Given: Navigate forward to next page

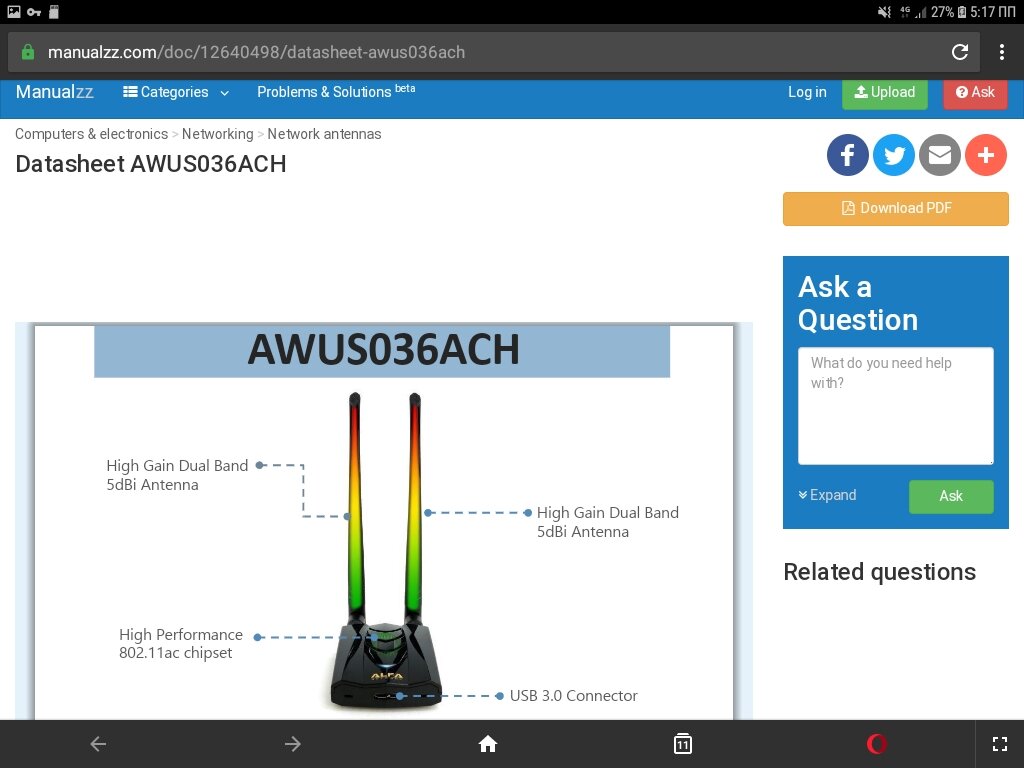Looking at the screenshot, I should click(292, 743).
